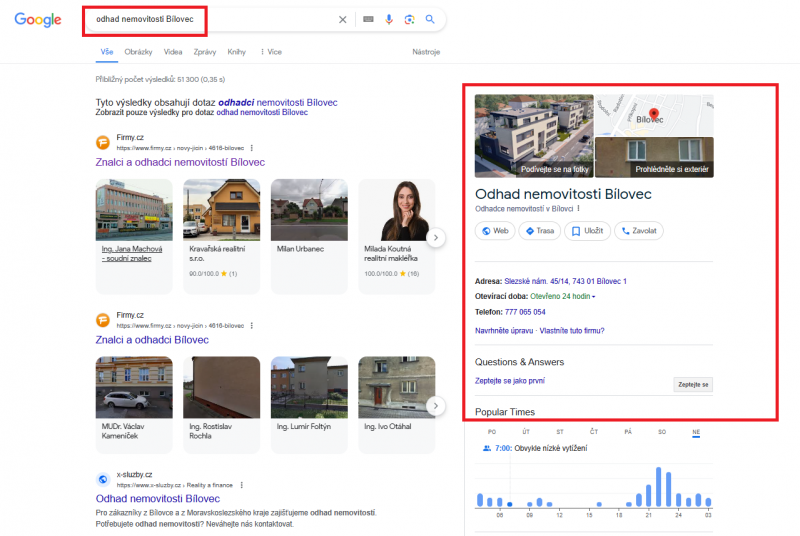
Task: Open options next to Odhadce nemovitostí v Bílovci
Action: coord(579,209)
